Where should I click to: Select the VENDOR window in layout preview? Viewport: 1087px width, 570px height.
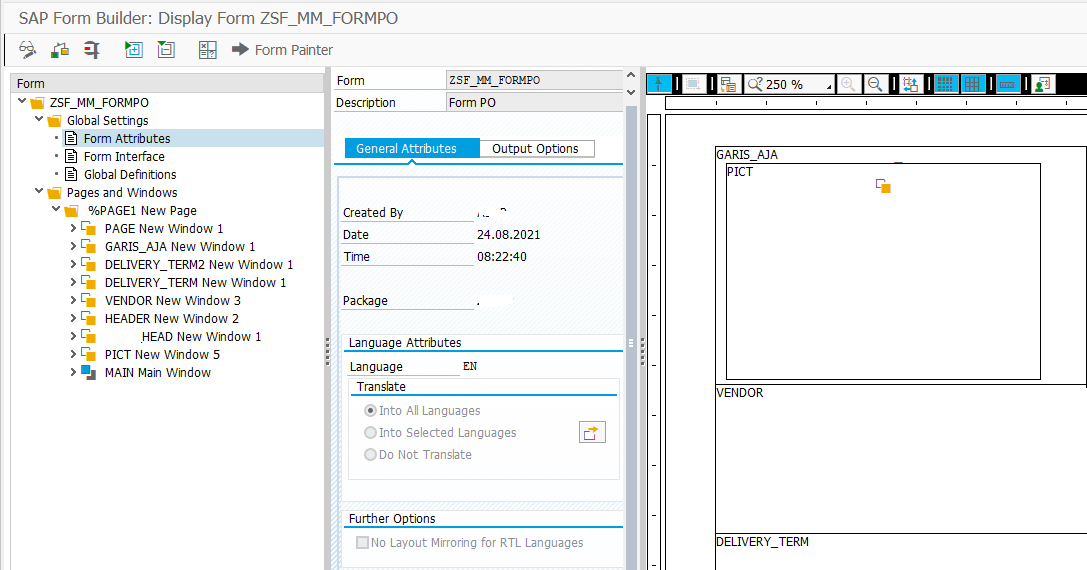tap(901, 458)
